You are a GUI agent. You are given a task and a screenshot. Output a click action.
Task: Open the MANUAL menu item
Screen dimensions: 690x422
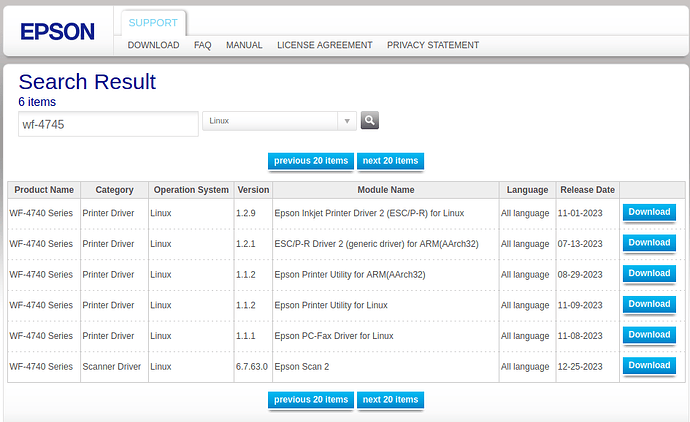pyautogui.click(x=244, y=45)
